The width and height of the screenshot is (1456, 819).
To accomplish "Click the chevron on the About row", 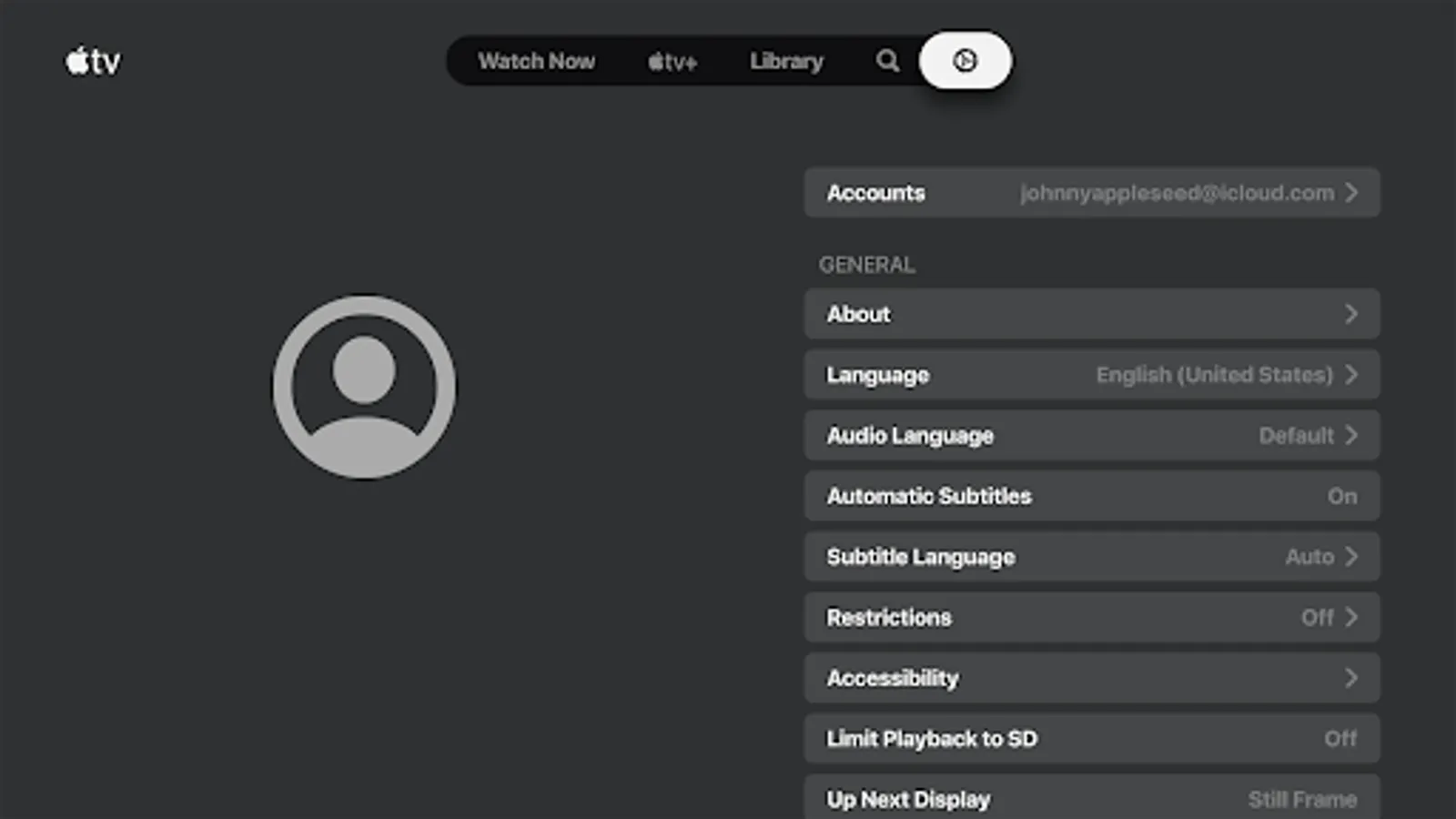I will pos(1351,314).
